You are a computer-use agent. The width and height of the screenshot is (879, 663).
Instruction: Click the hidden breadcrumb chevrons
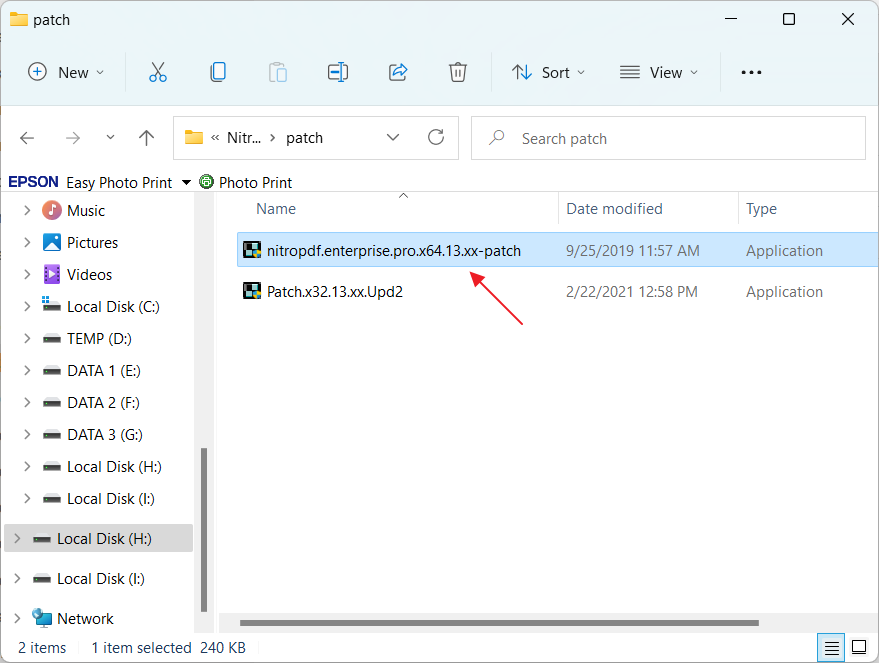(x=215, y=138)
